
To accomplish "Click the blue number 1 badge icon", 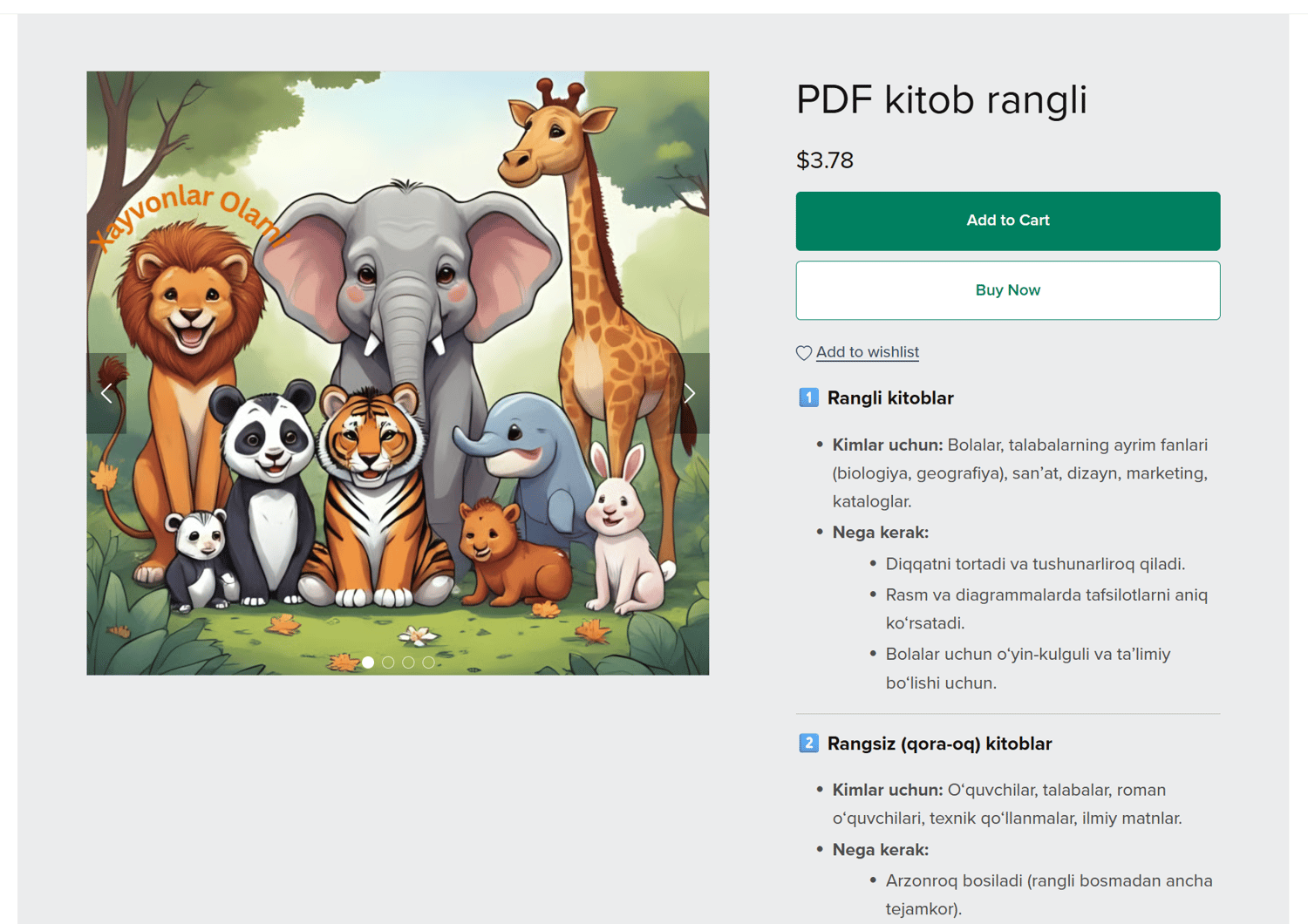I will [x=808, y=397].
